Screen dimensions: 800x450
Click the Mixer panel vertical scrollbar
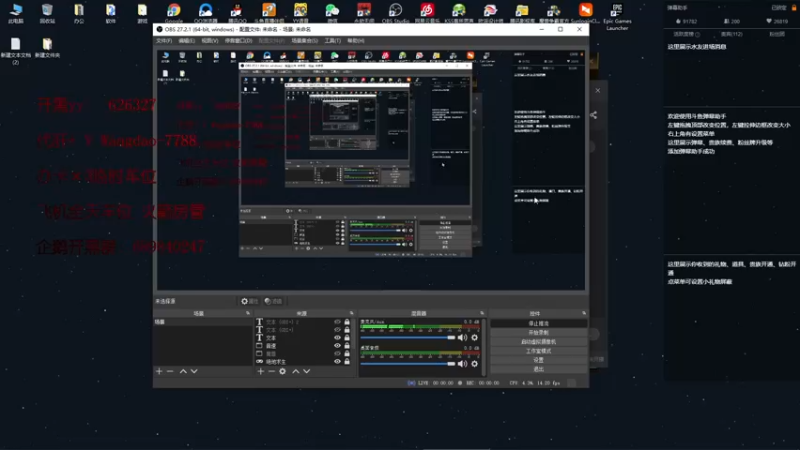click(484, 347)
